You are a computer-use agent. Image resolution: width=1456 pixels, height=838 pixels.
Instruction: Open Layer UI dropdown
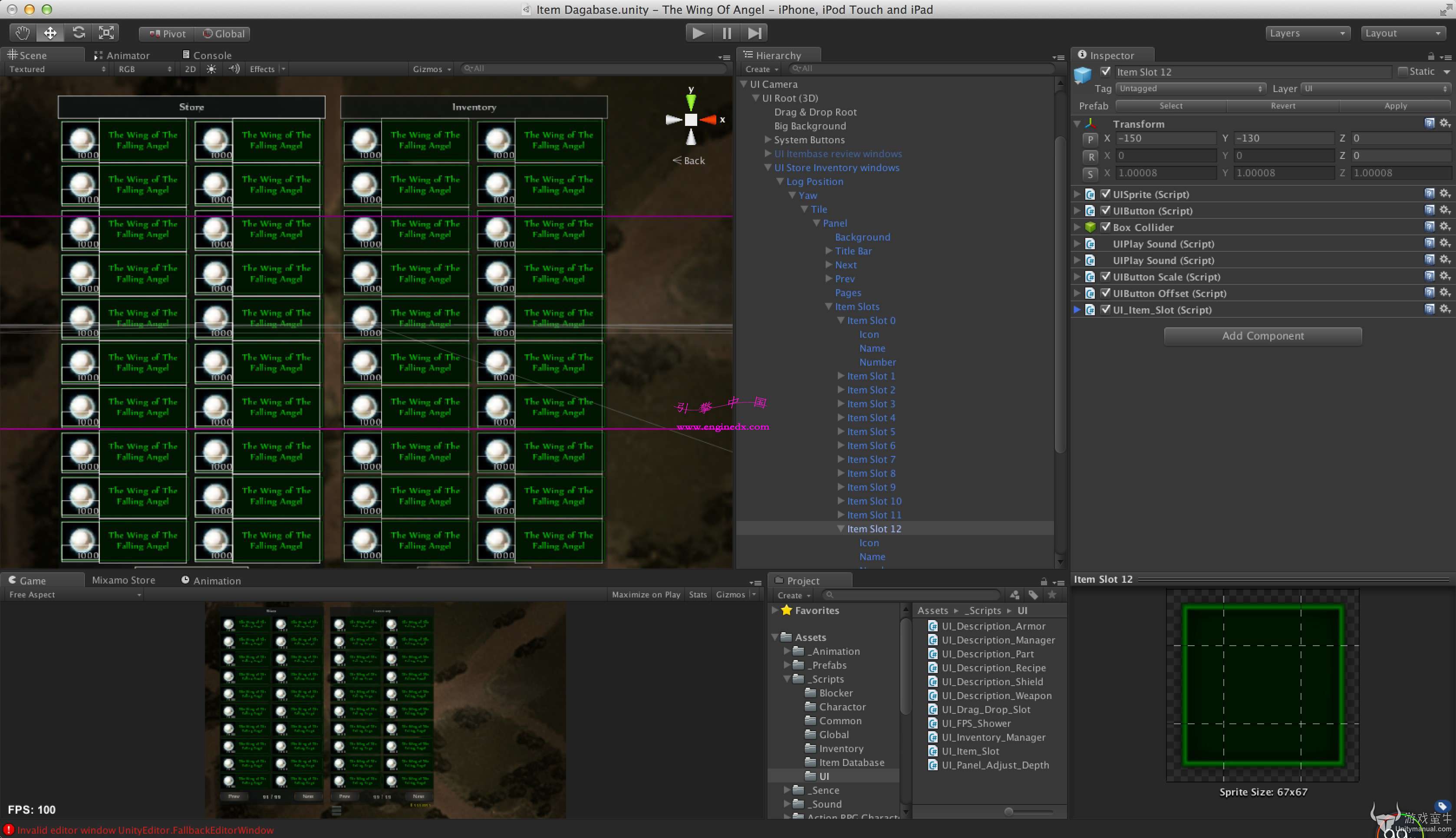[1375, 89]
